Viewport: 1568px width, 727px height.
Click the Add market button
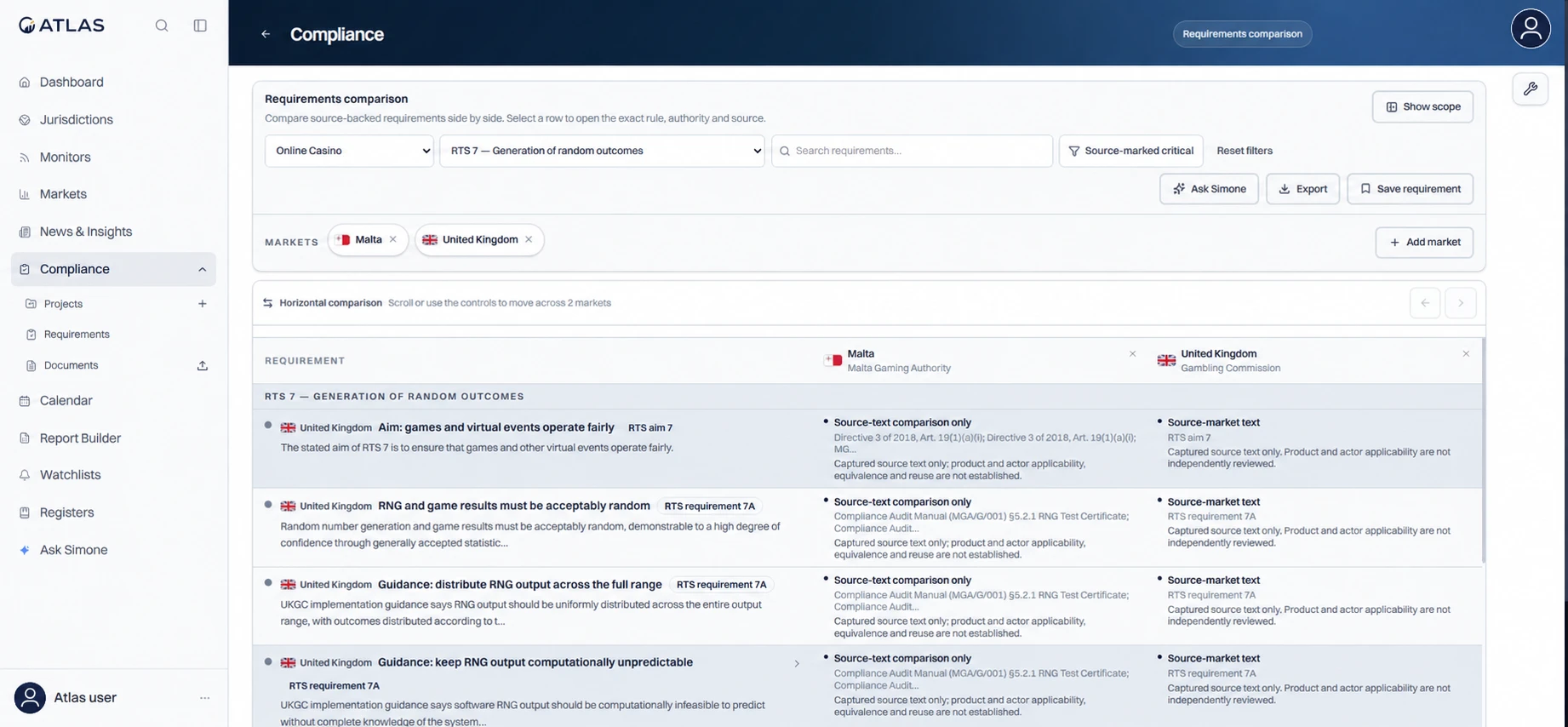tap(1424, 243)
